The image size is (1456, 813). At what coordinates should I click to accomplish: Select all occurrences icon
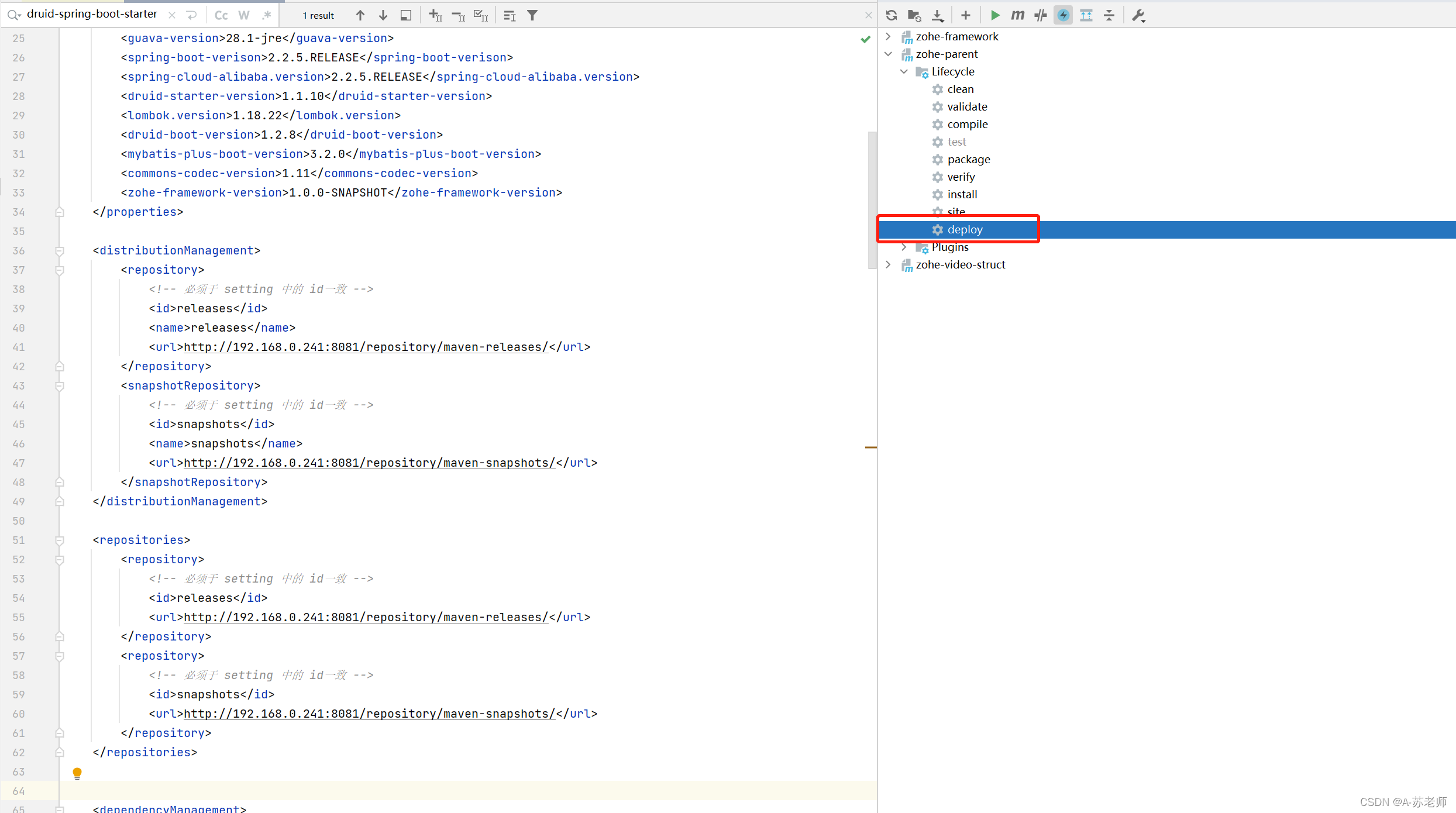pos(481,15)
